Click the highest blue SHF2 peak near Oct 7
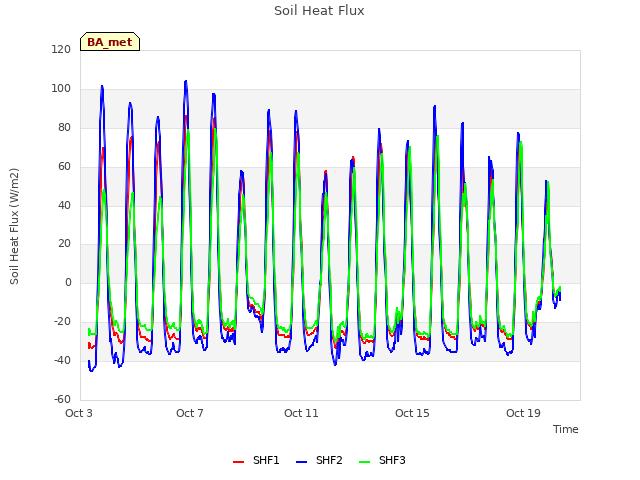The image size is (640, 480). tap(186, 81)
